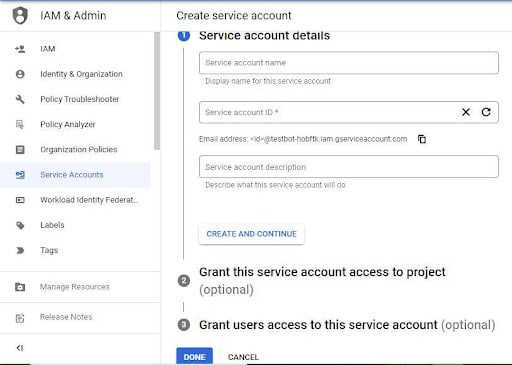Click 'Display name for this service account' hint
The height and width of the screenshot is (365, 512).
[268, 81]
